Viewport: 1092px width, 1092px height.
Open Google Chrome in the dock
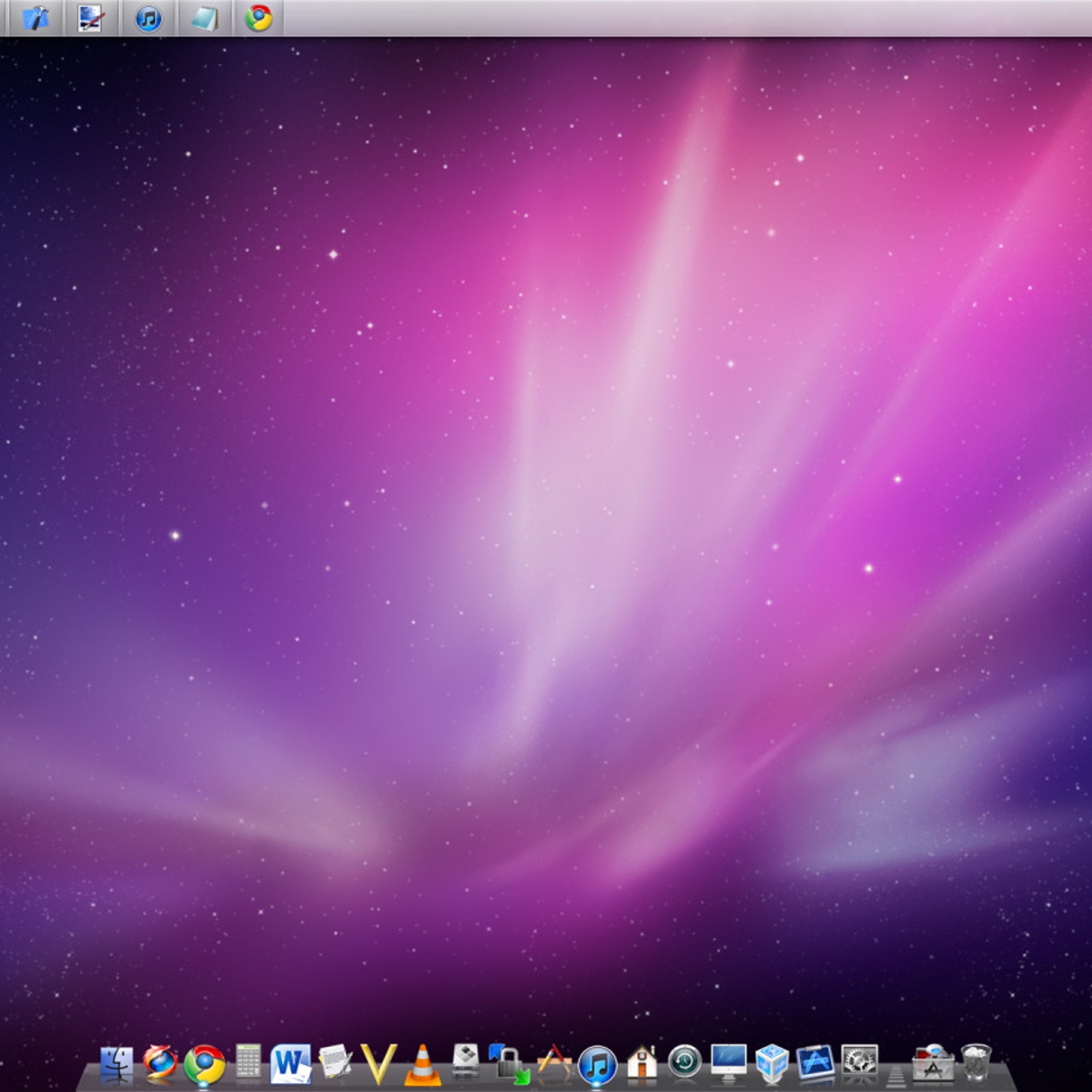[x=204, y=1064]
